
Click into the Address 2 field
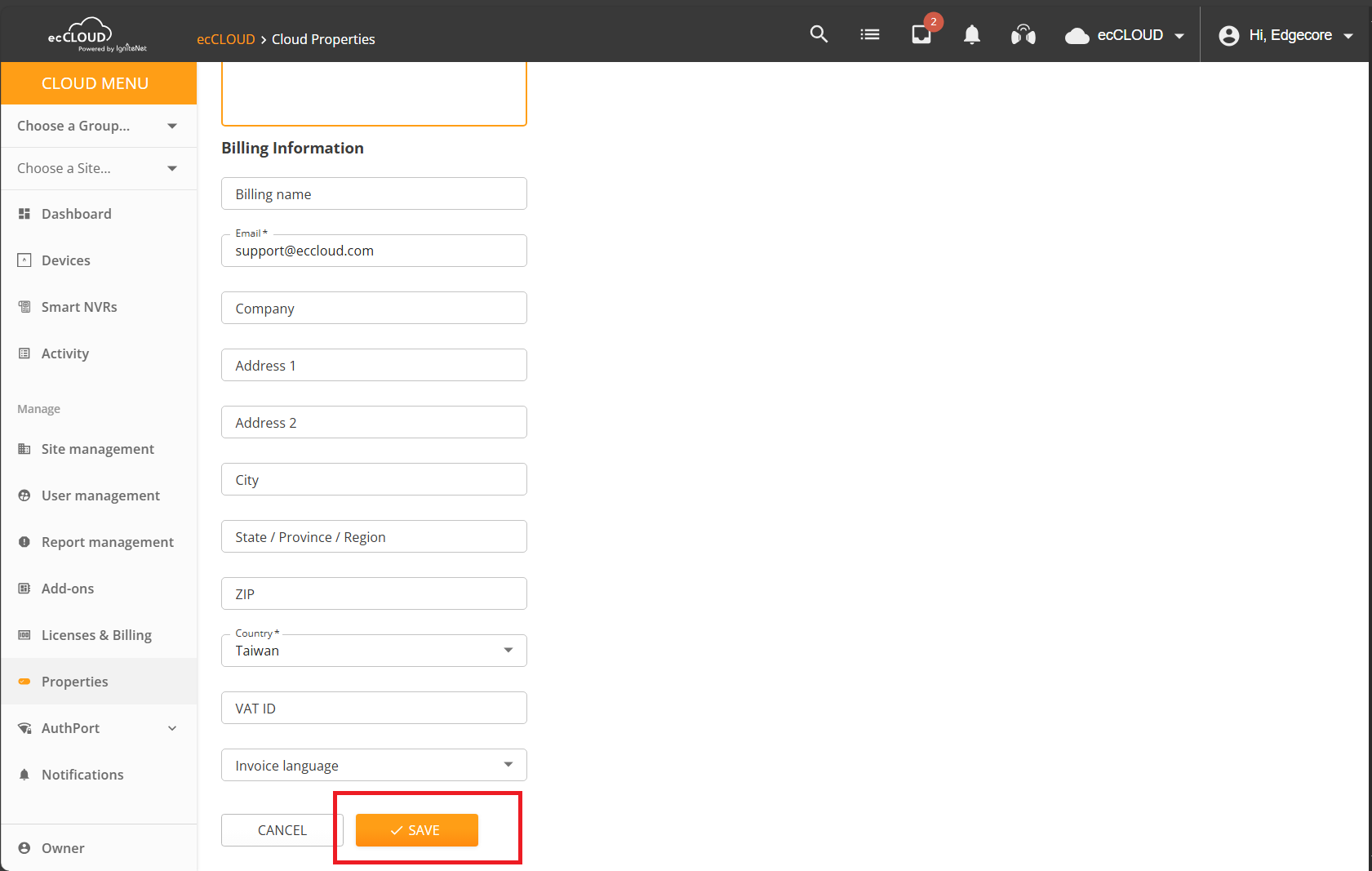pyautogui.click(x=374, y=422)
